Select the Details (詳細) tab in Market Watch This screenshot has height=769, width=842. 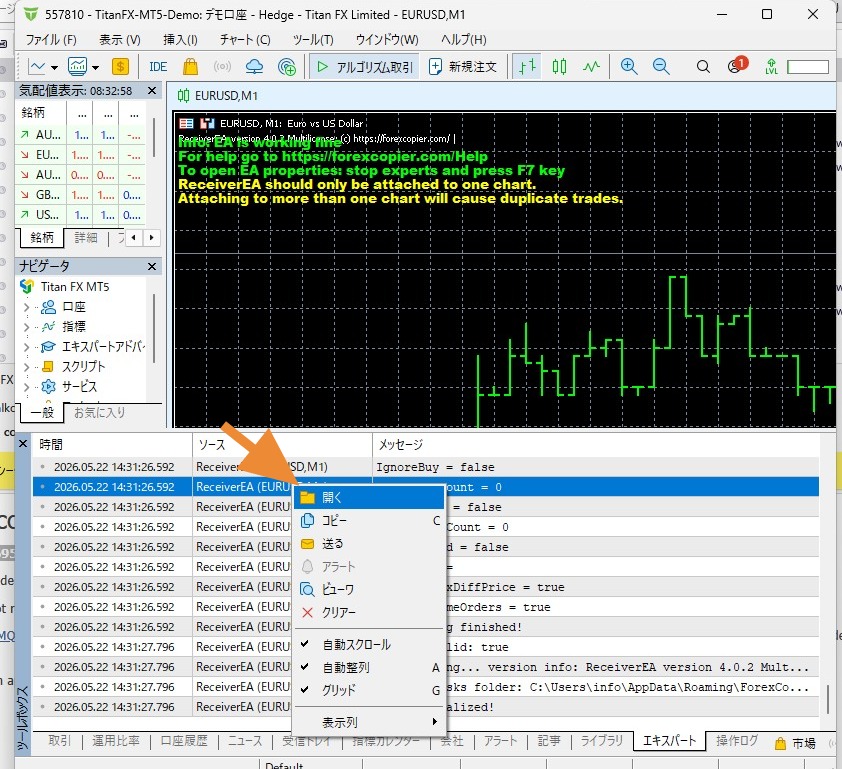86,238
